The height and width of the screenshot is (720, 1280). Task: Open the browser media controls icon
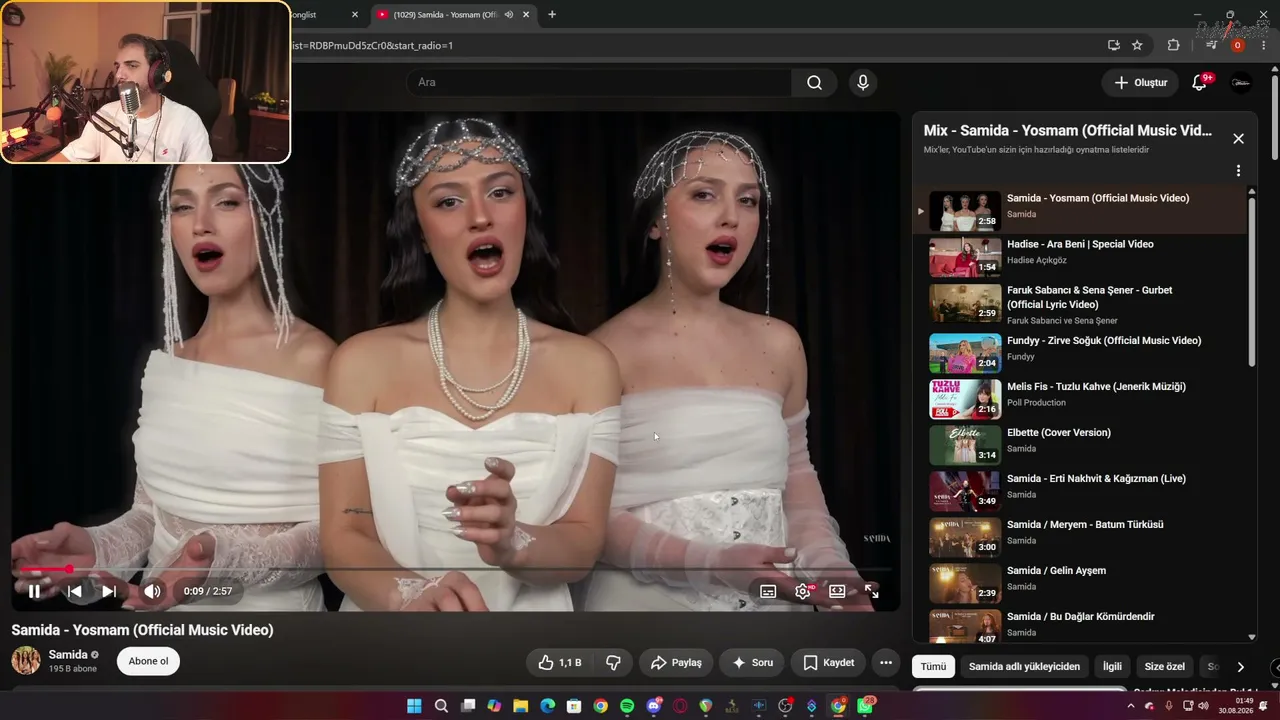click(x=1211, y=45)
